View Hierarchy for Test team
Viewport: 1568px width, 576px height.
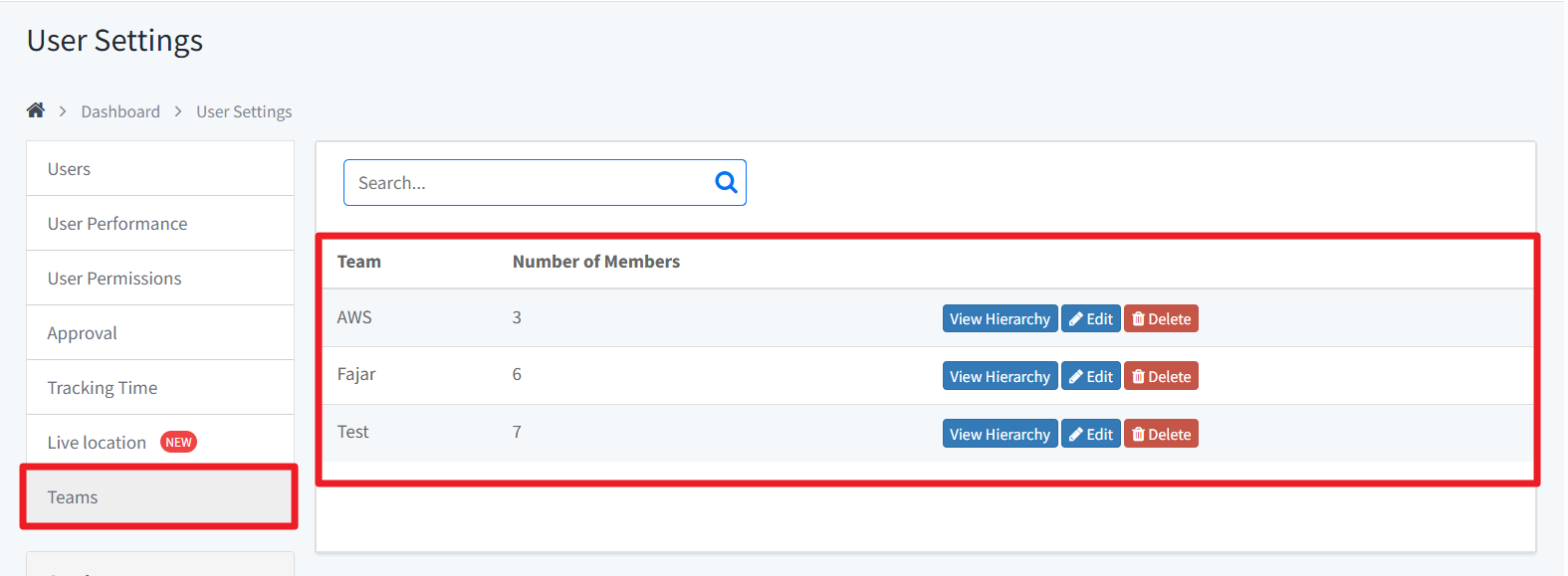1000,434
